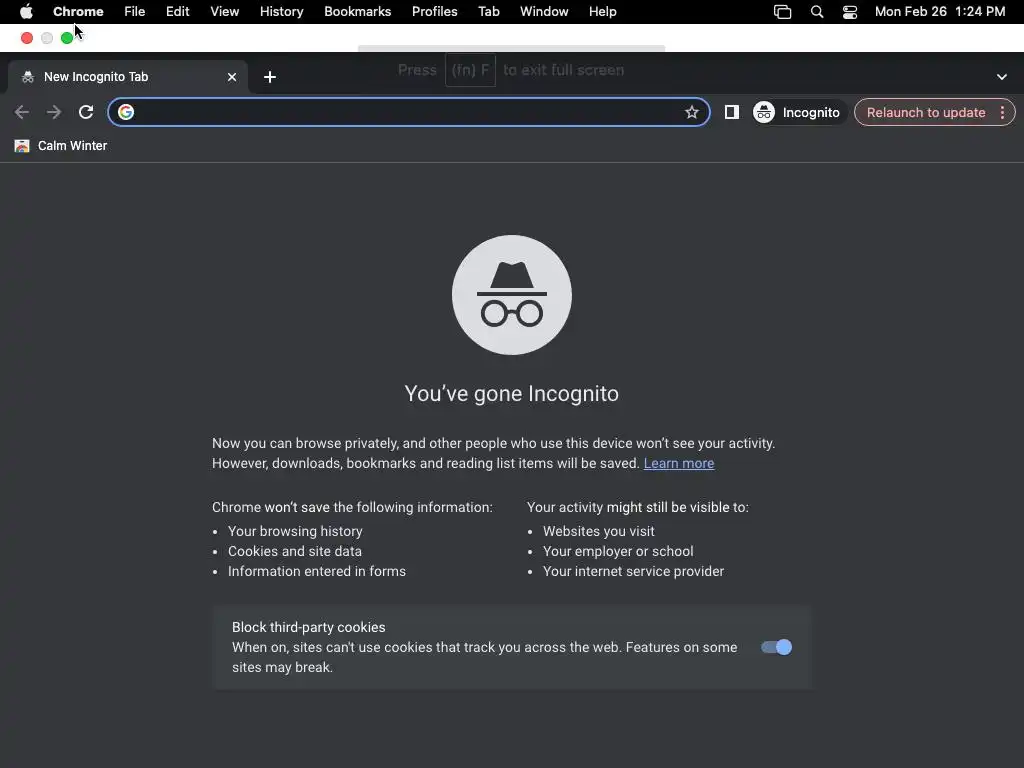
Task: Open the Window menu
Action: click(x=544, y=12)
